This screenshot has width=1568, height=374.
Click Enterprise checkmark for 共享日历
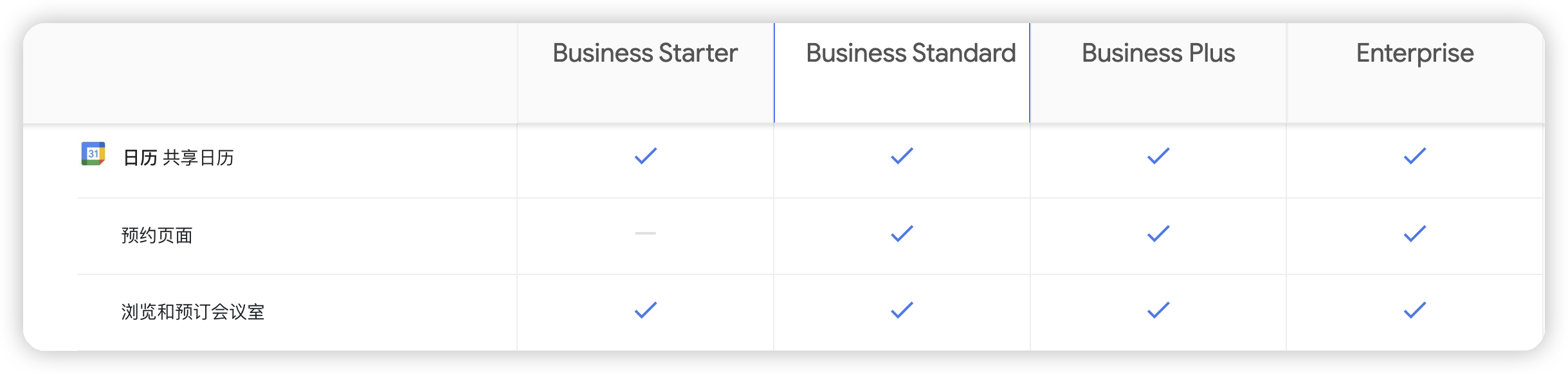1415,156
